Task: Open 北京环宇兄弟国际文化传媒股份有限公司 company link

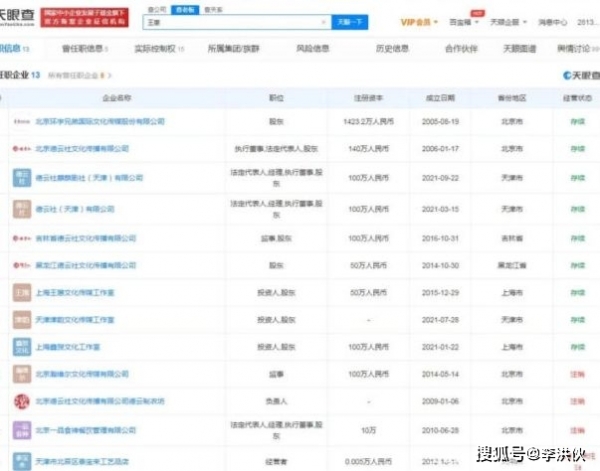Action: 100,122
